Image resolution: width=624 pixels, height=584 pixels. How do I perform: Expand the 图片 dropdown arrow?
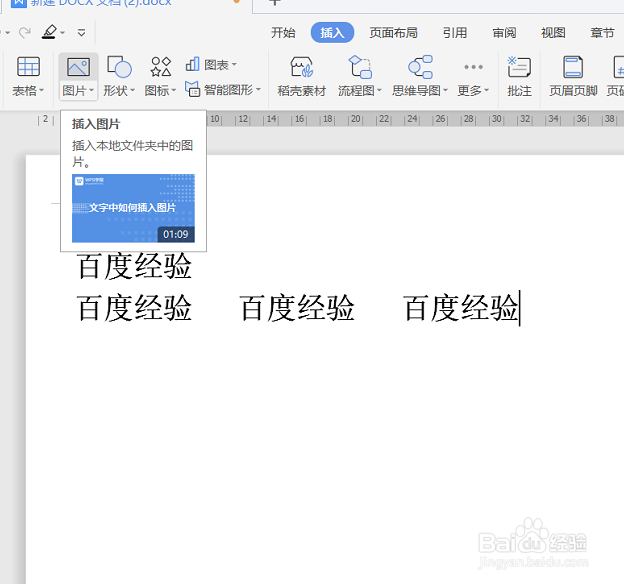click(92, 90)
